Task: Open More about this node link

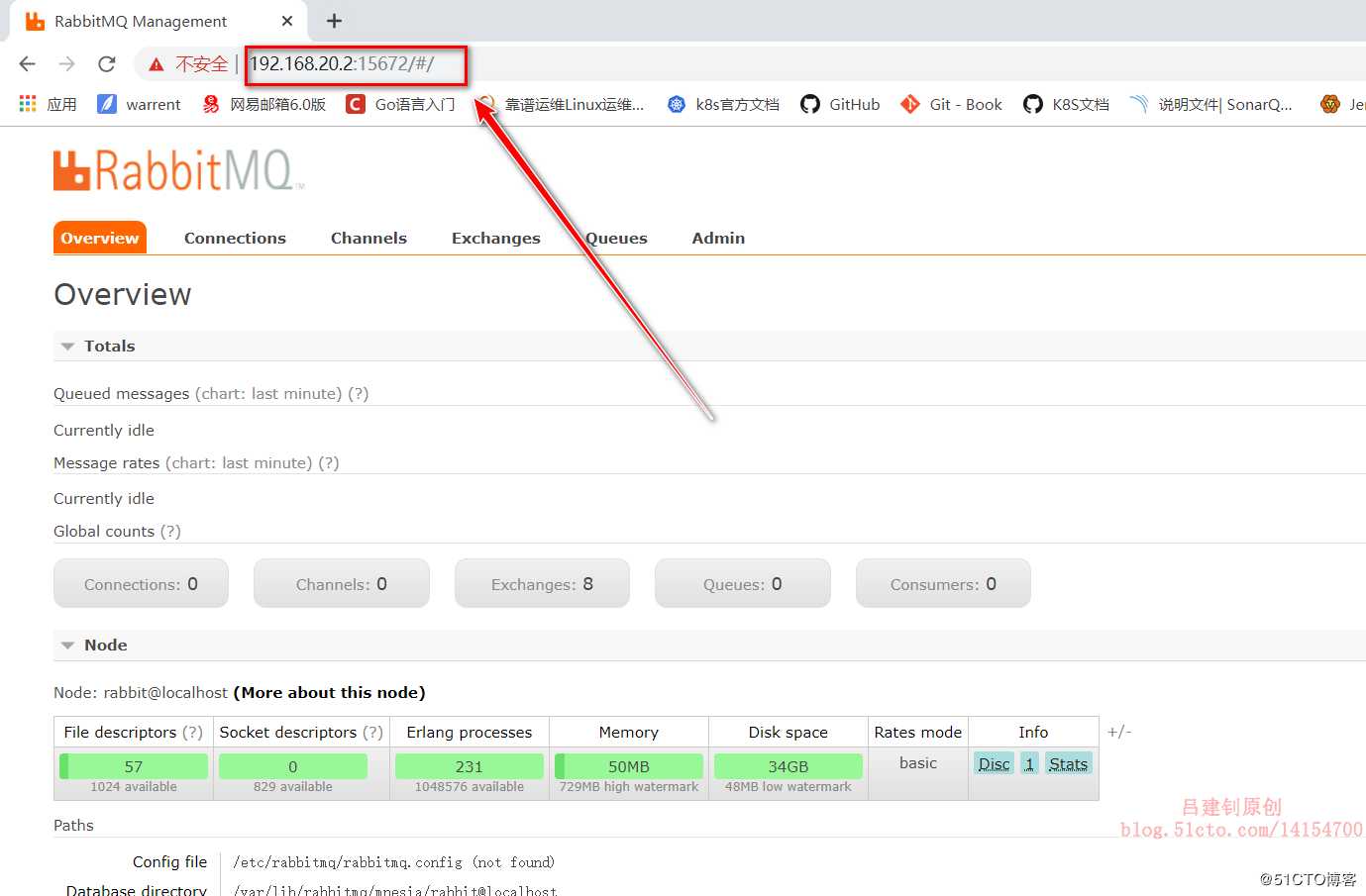Action: (329, 692)
